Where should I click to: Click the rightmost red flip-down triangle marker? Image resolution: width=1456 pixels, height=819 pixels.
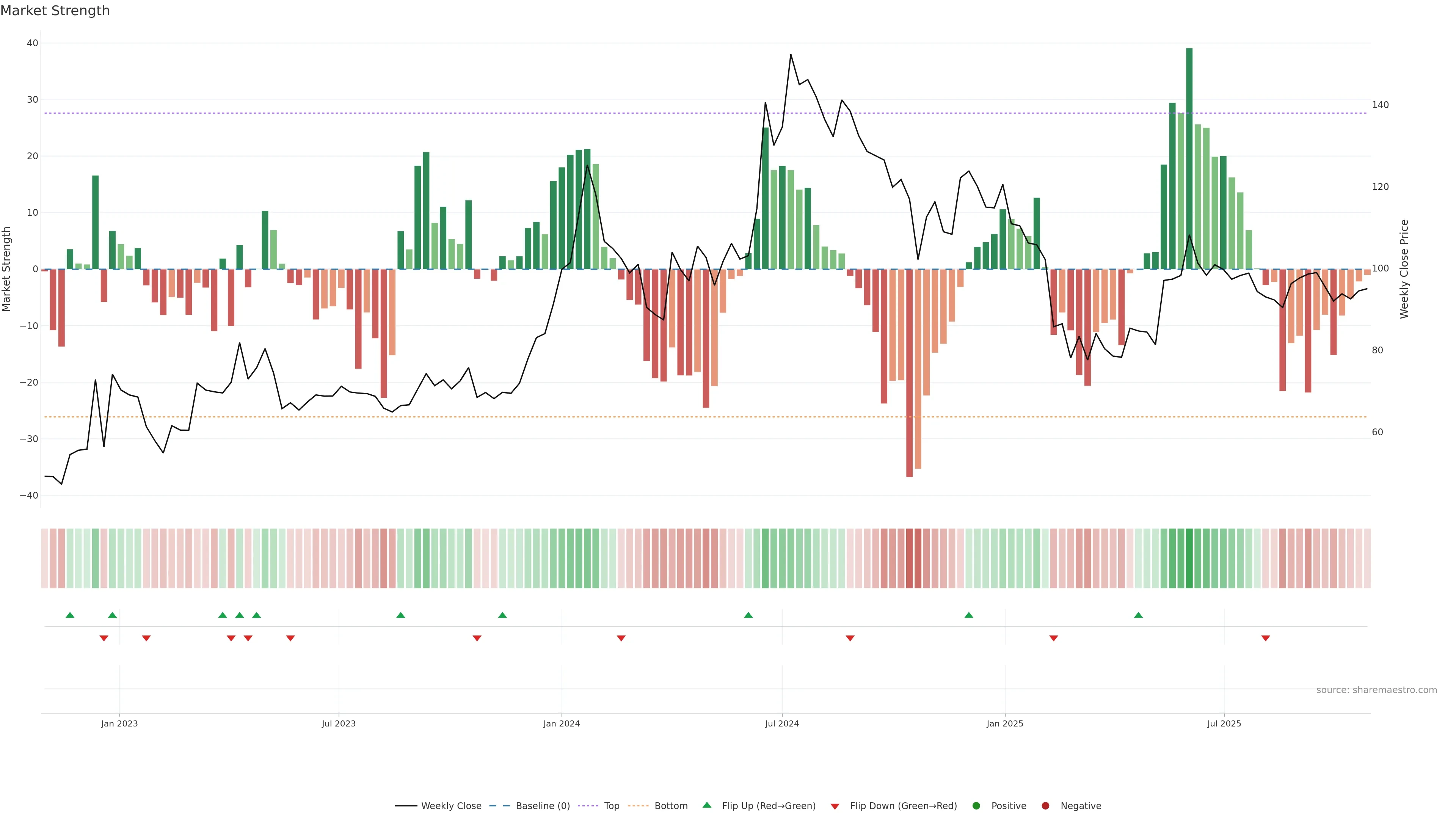pos(1266,638)
